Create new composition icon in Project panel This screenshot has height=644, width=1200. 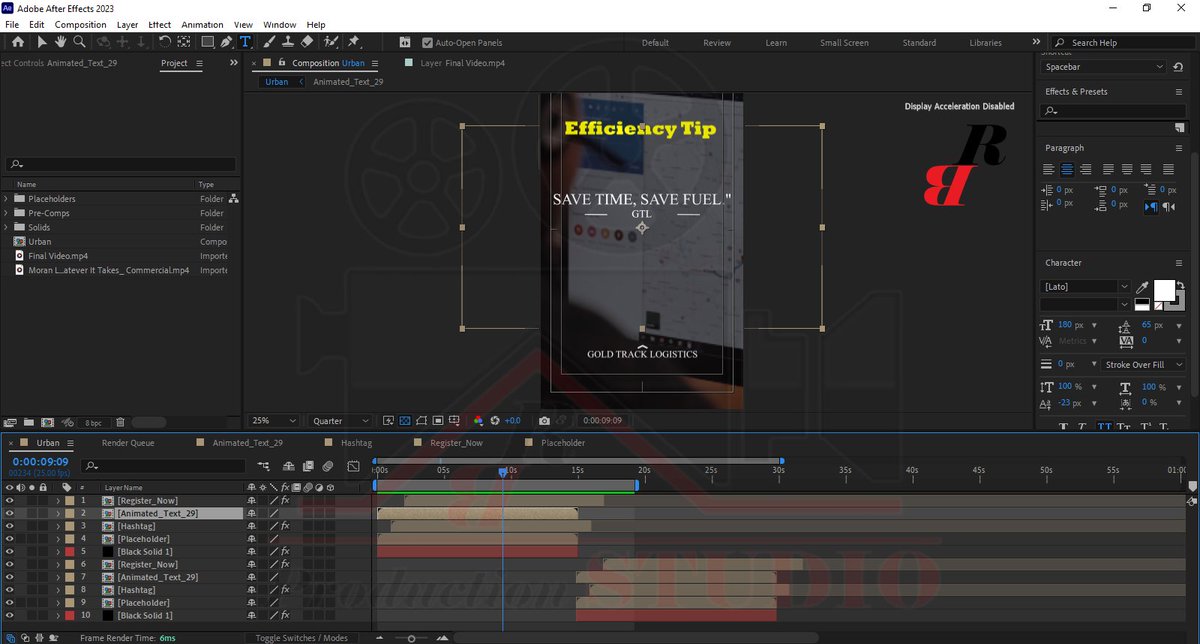pyautogui.click(x=48, y=423)
